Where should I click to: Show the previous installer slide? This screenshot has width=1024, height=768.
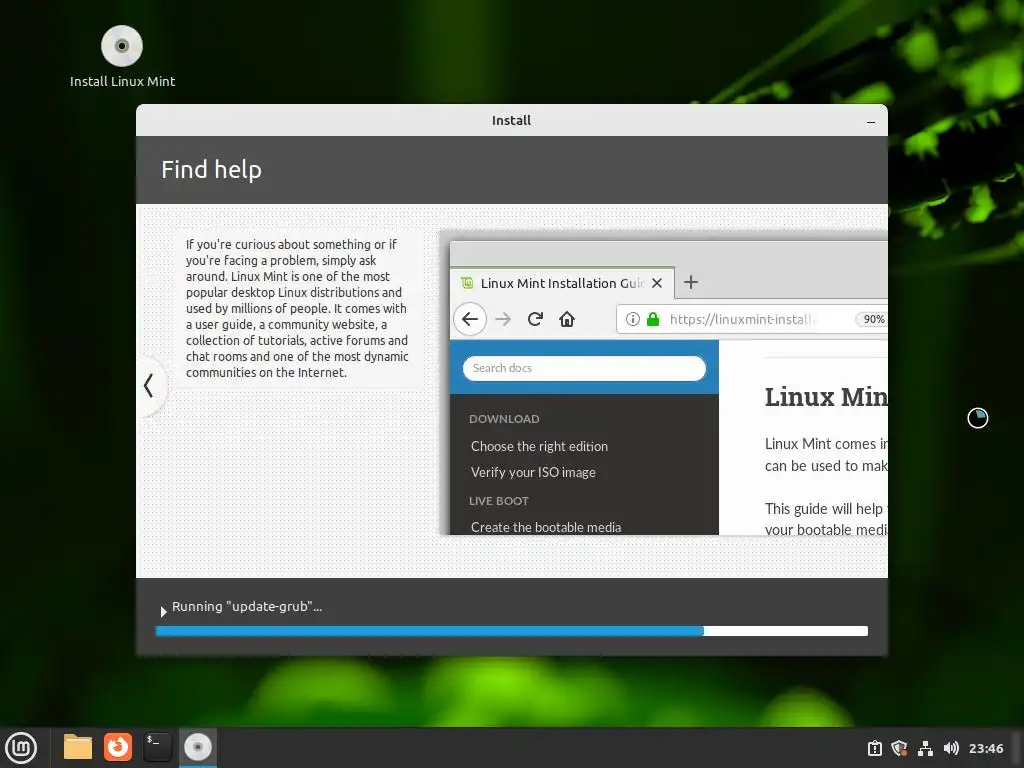coord(150,385)
